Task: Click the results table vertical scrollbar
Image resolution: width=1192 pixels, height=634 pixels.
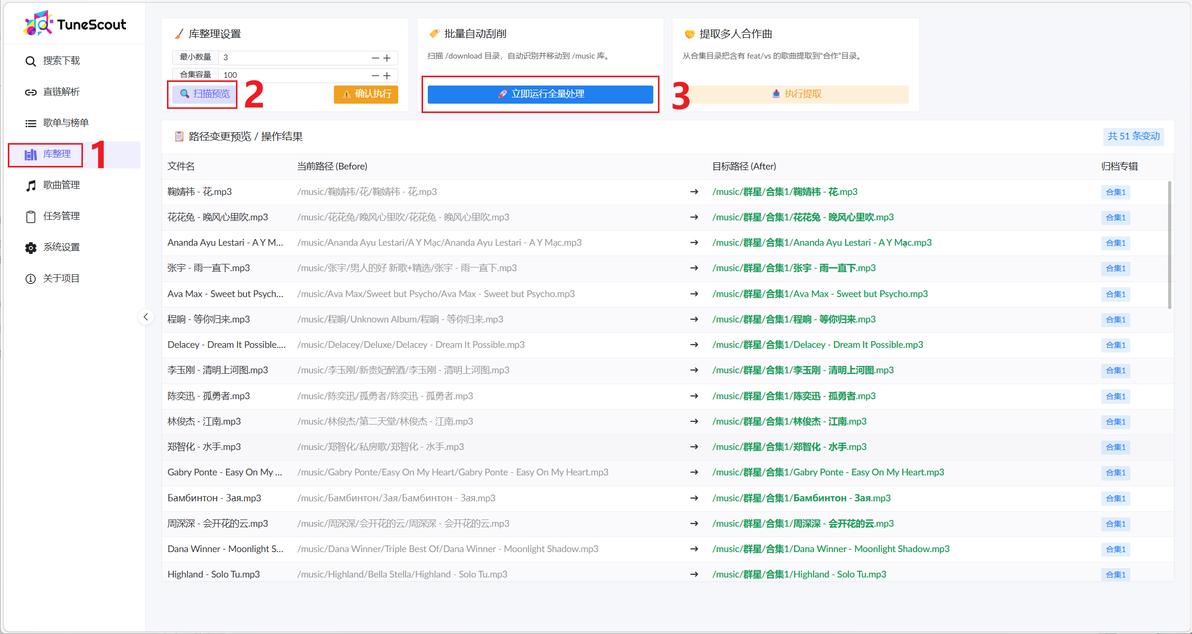Action: click(x=1170, y=245)
